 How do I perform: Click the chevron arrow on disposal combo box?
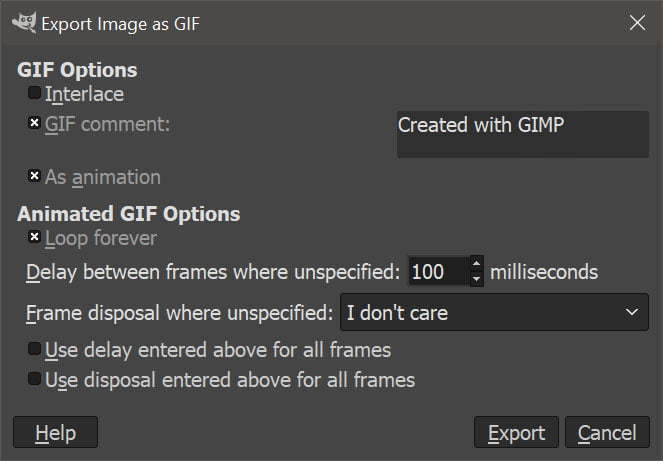click(632, 312)
